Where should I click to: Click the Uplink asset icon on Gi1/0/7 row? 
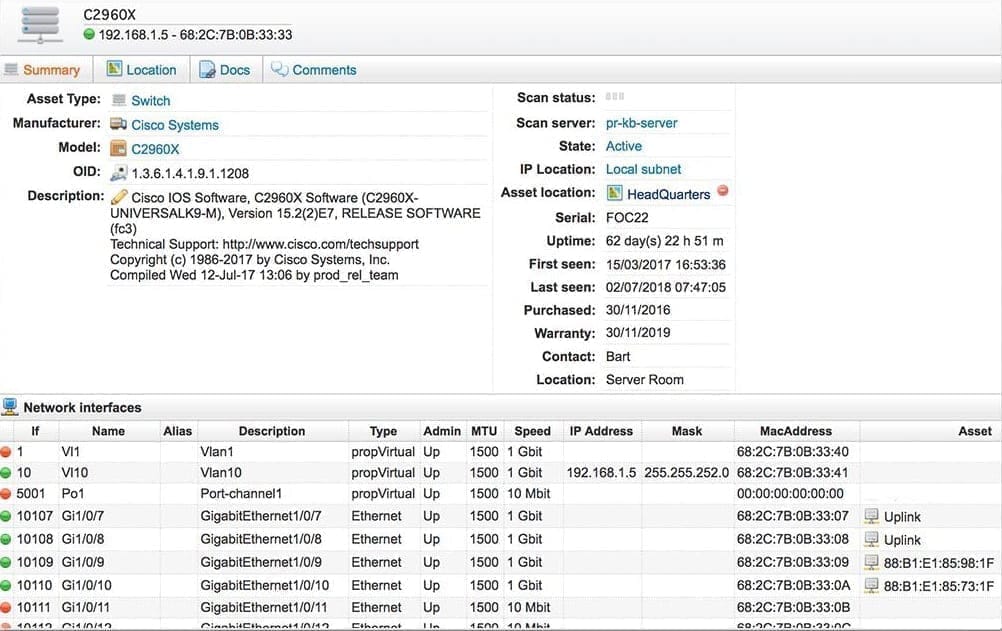[871, 516]
